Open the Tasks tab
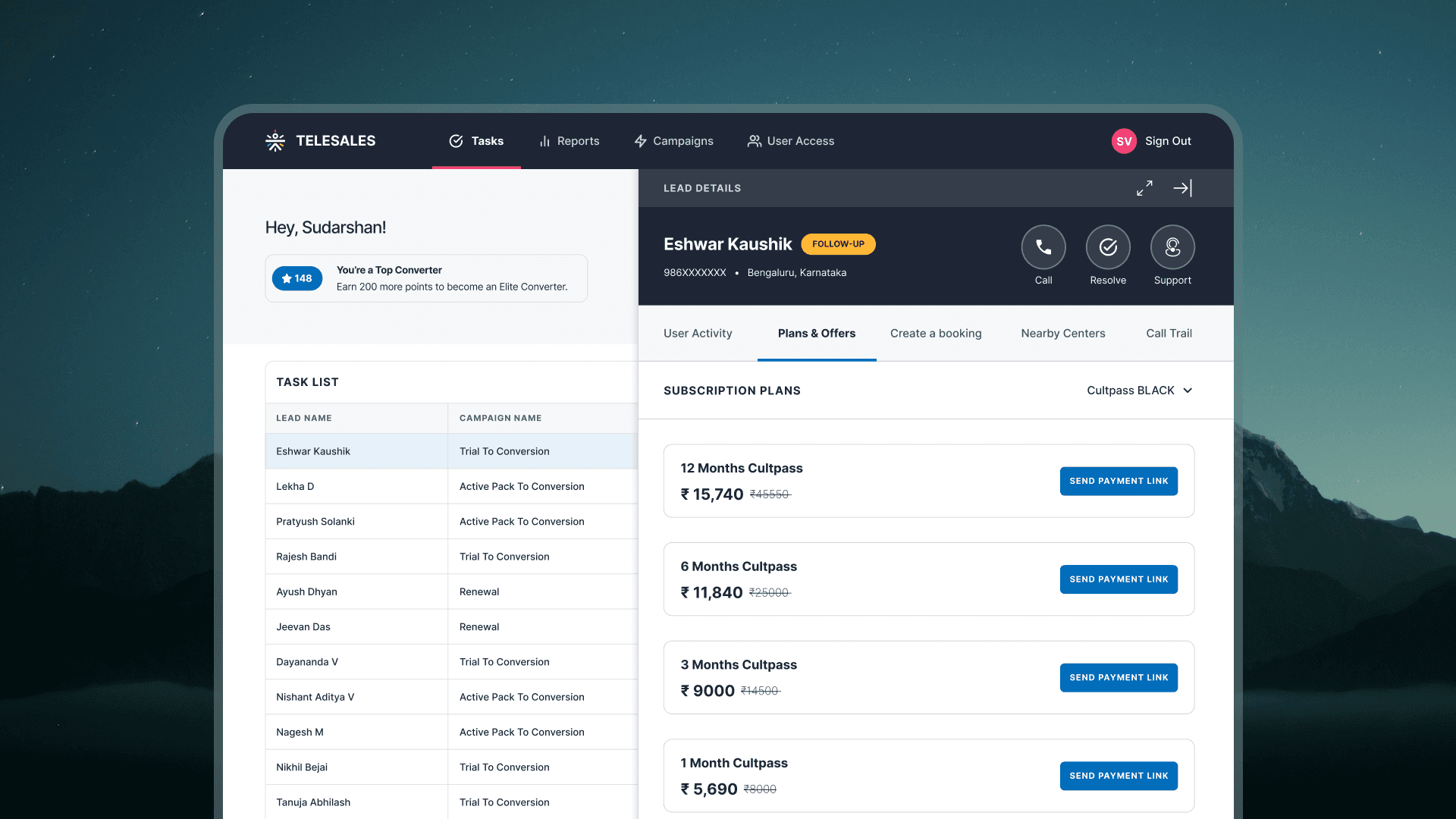Screen dimensions: 1456x819 [476, 141]
